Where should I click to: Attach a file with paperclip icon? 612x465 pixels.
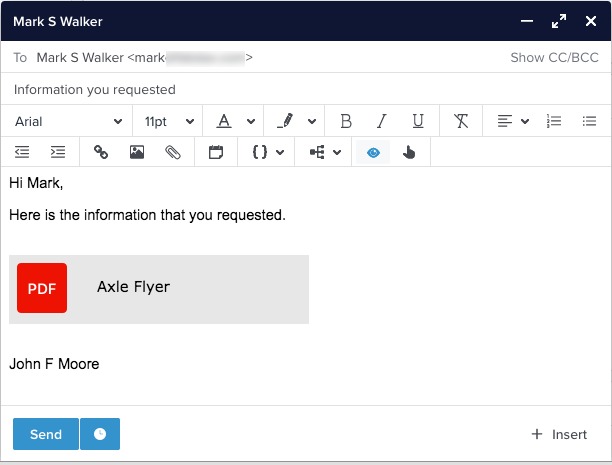coord(173,152)
